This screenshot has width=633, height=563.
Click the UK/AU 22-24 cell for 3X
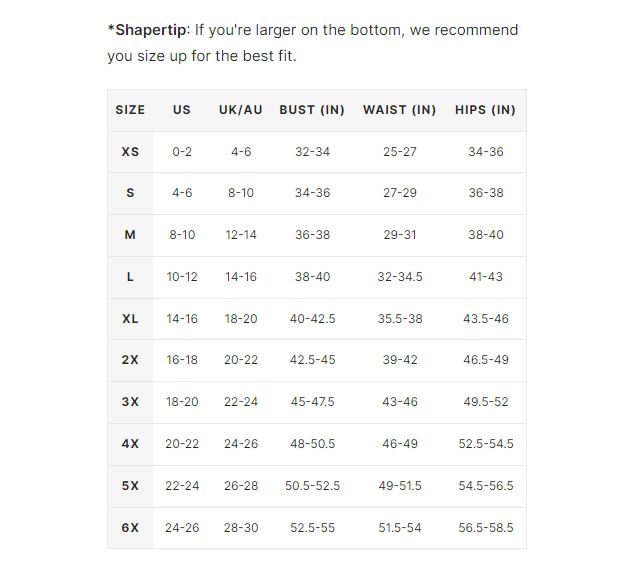pyautogui.click(x=241, y=402)
